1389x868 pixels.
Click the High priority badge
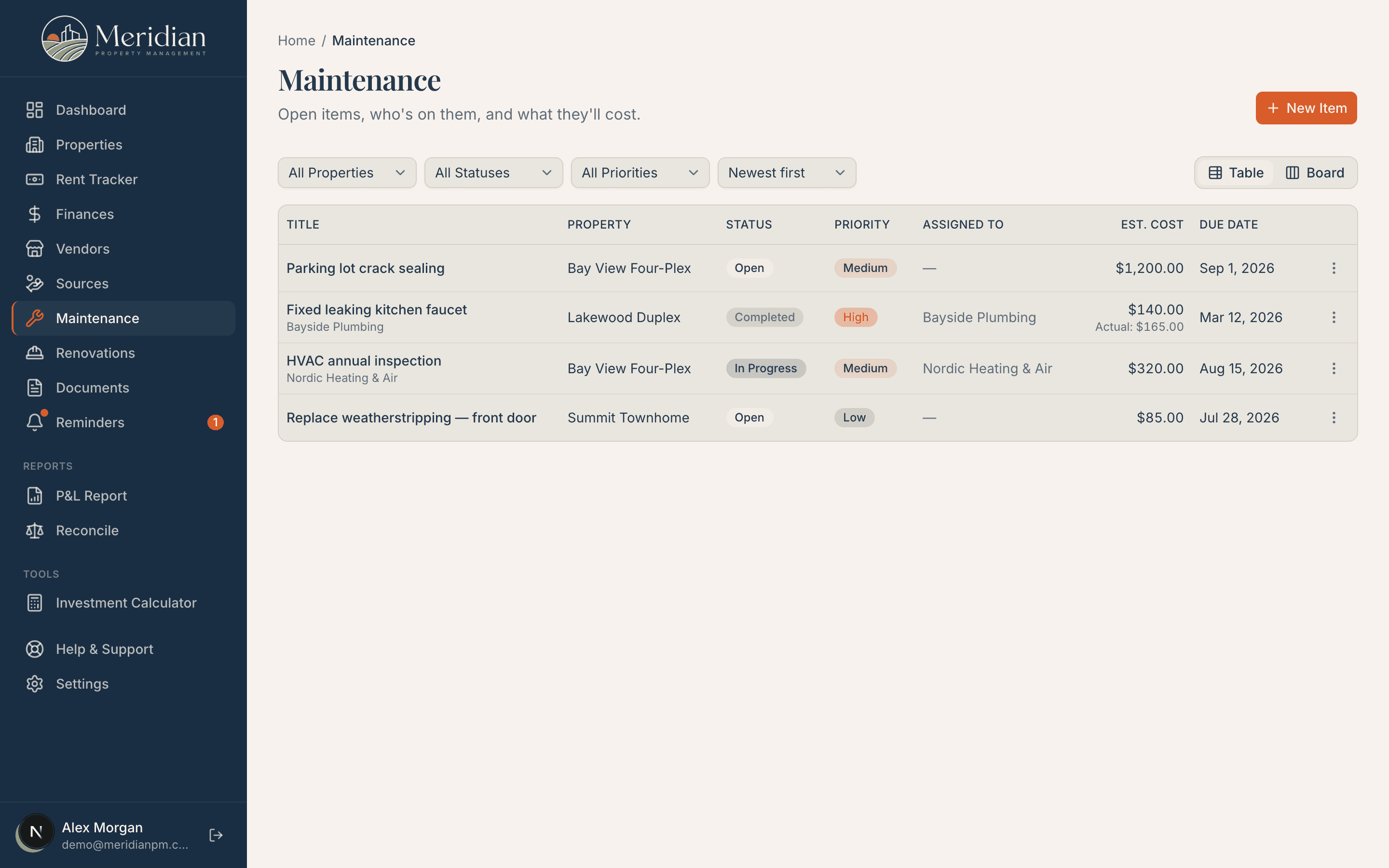coord(855,317)
